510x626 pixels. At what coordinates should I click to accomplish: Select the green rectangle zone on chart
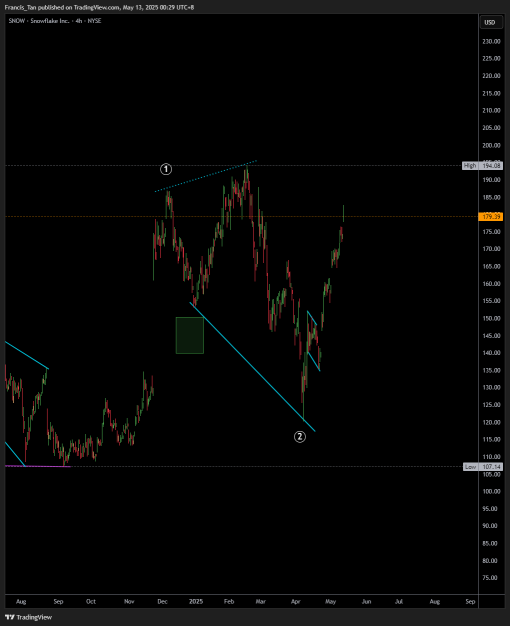point(190,335)
